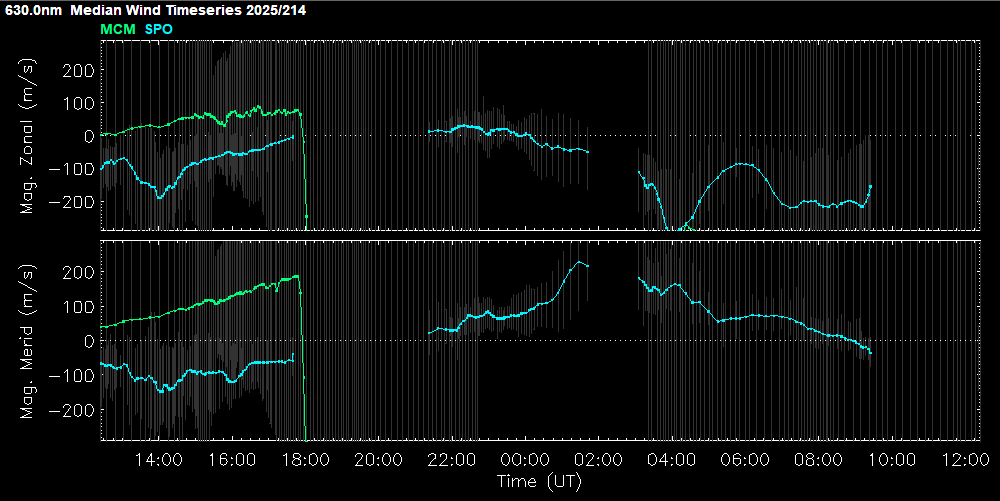The width and height of the screenshot is (1000, 501).
Task: Click the 100 tick on meridional axis
Action: point(78,307)
